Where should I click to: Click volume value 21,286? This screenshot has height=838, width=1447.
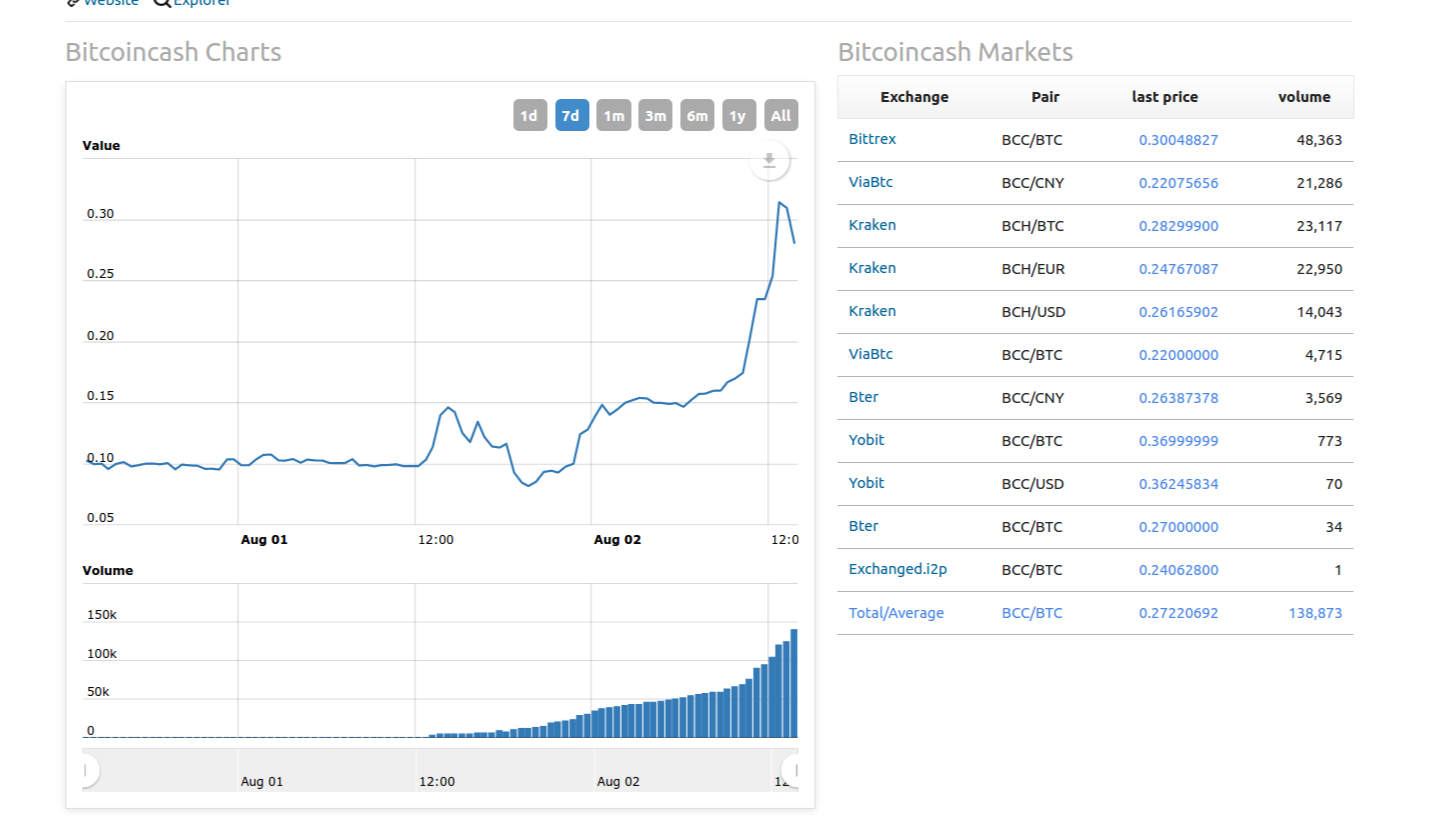(1319, 183)
